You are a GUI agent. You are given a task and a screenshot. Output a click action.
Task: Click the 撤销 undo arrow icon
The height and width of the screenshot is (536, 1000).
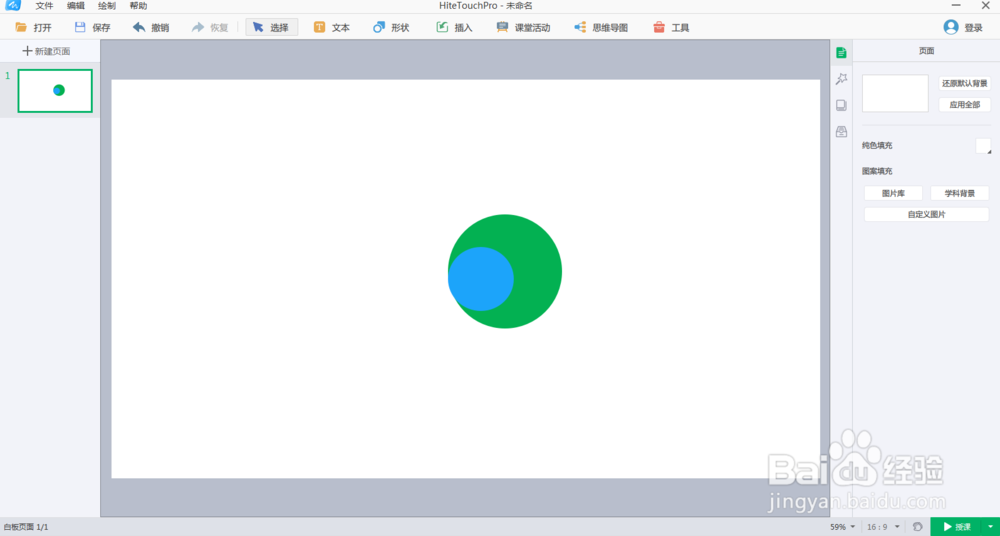pyautogui.click(x=139, y=27)
